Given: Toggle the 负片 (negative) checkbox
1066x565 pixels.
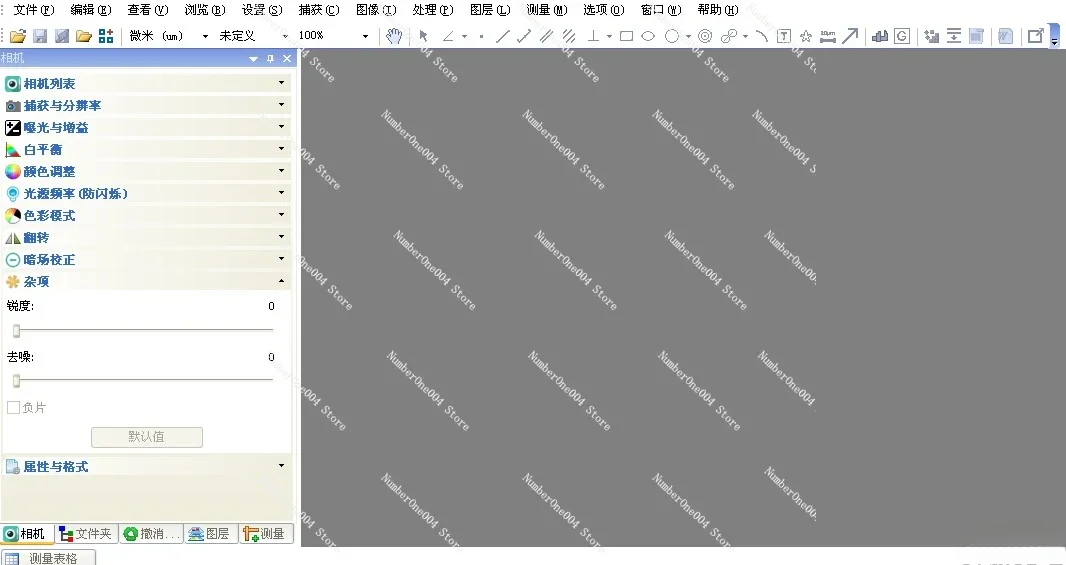Looking at the screenshot, I should click(x=14, y=407).
